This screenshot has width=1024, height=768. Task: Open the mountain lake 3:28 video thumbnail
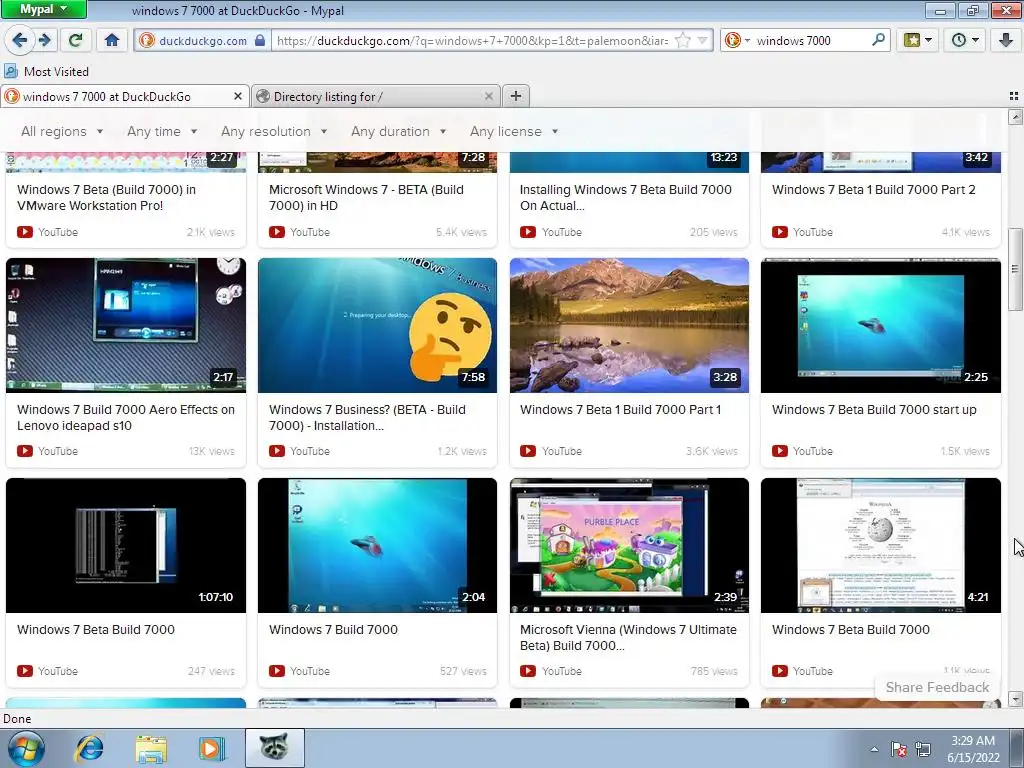coord(629,325)
